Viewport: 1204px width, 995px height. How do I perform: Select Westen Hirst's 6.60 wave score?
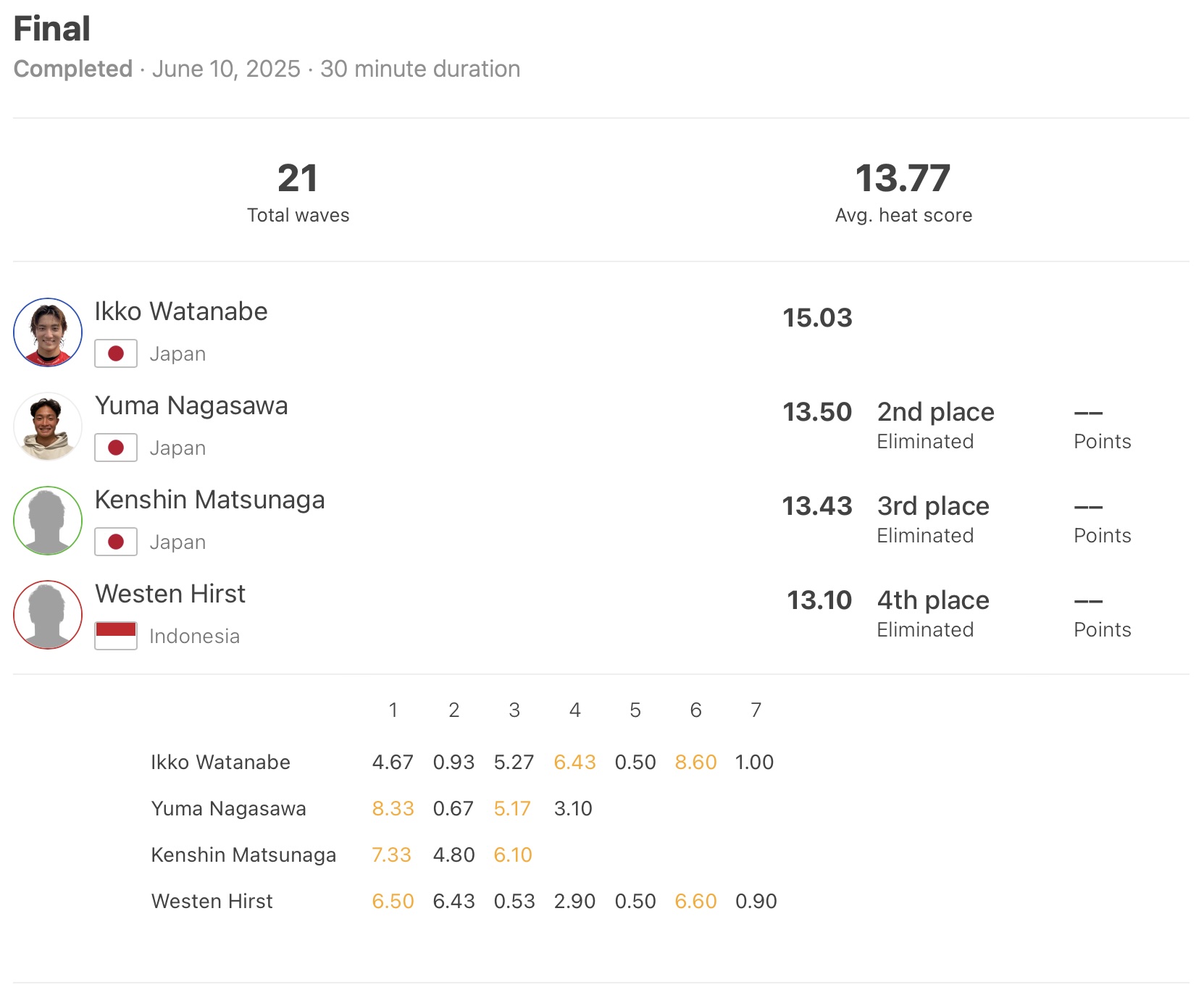(695, 901)
